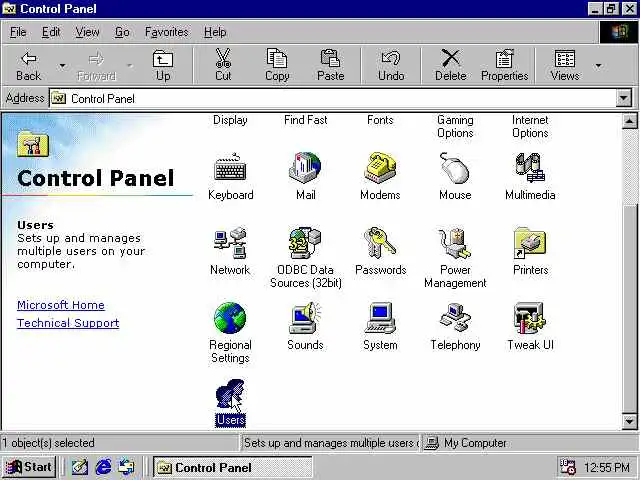Click the Find Fast label
640x480 pixels.
tap(305, 120)
